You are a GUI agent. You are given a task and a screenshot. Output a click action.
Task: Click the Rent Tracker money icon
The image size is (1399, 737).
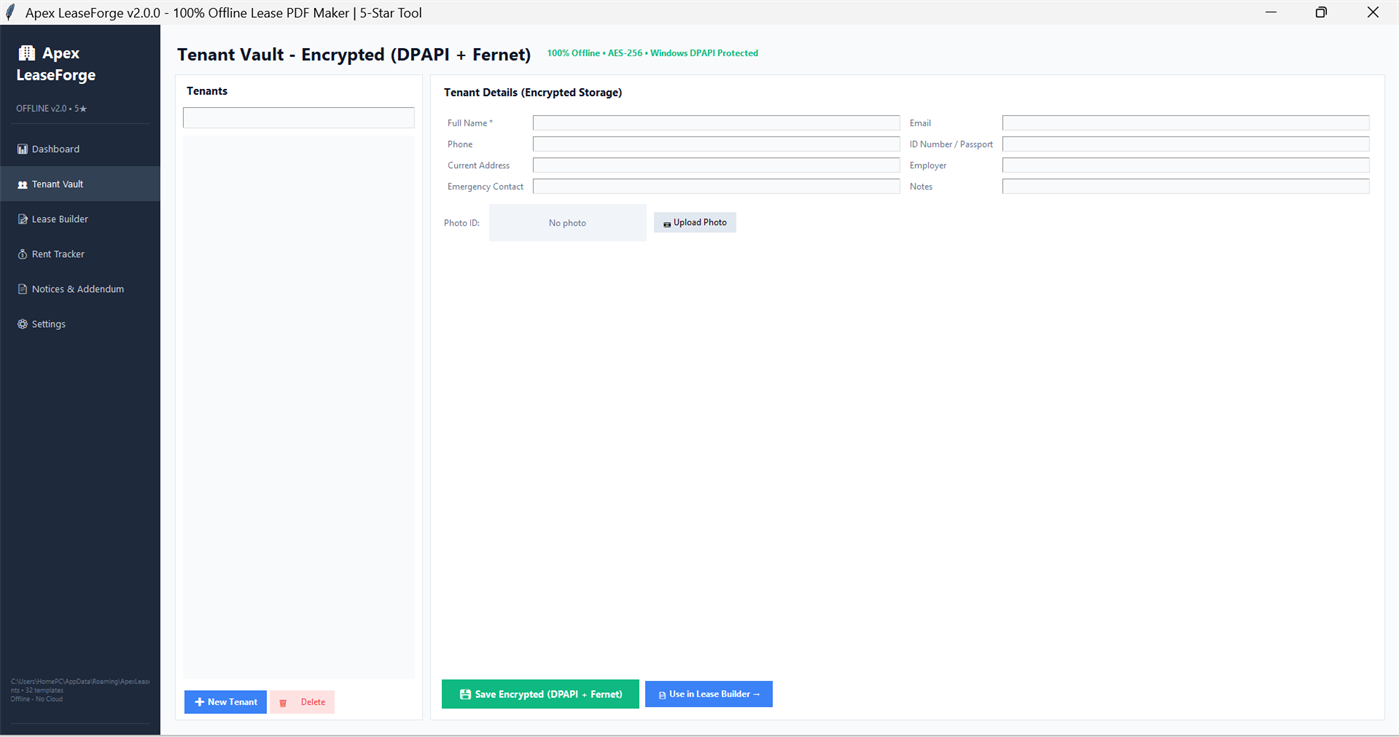22,254
